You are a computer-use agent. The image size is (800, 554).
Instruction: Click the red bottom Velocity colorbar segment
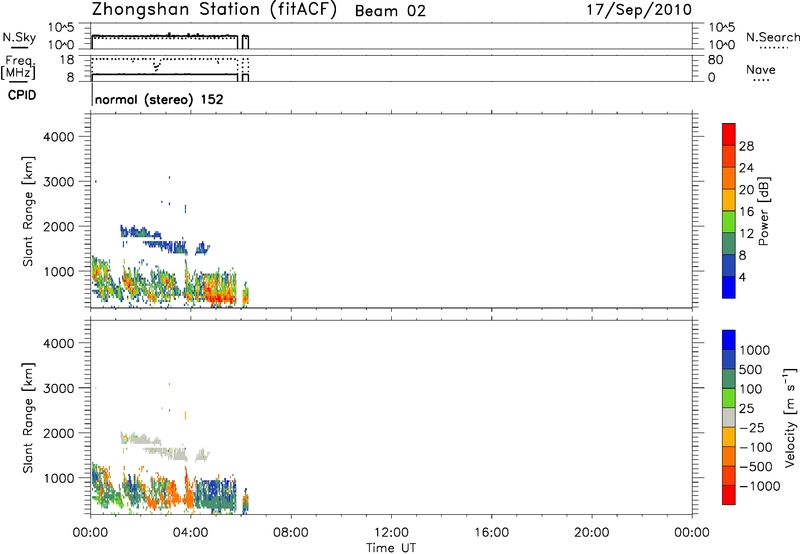click(729, 495)
